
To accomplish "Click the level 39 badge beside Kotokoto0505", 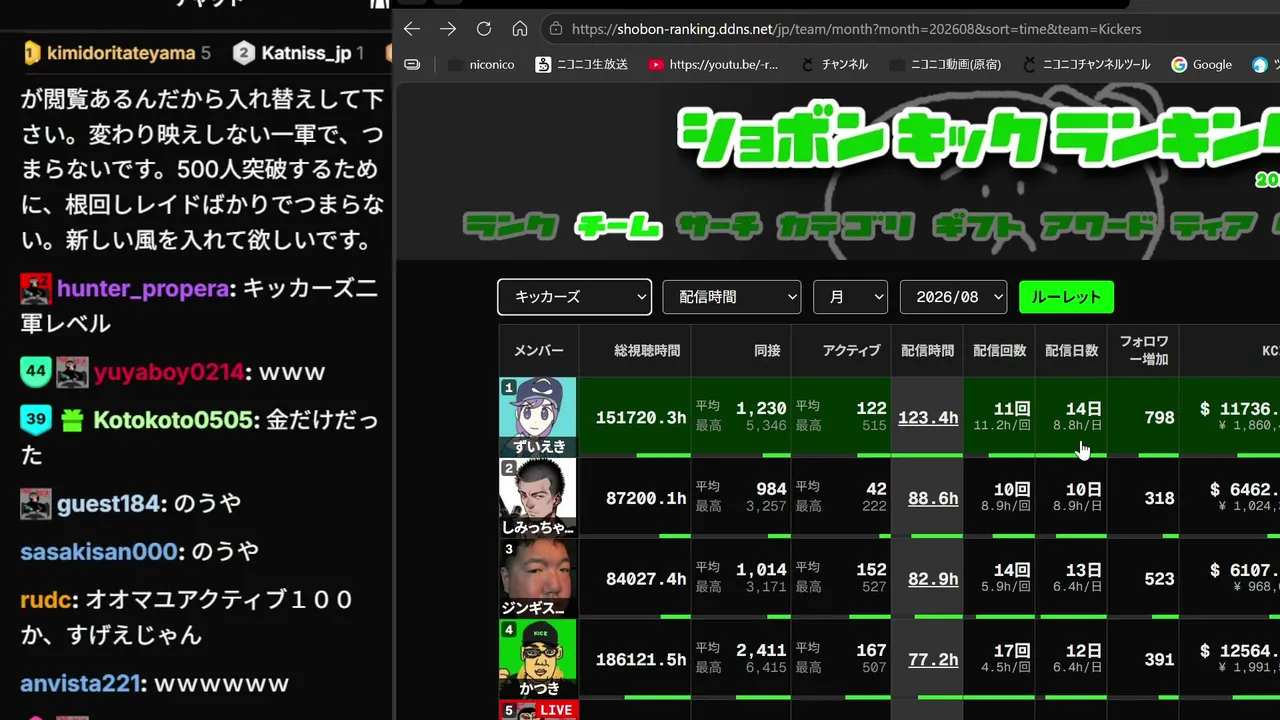I will pos(35,419).
